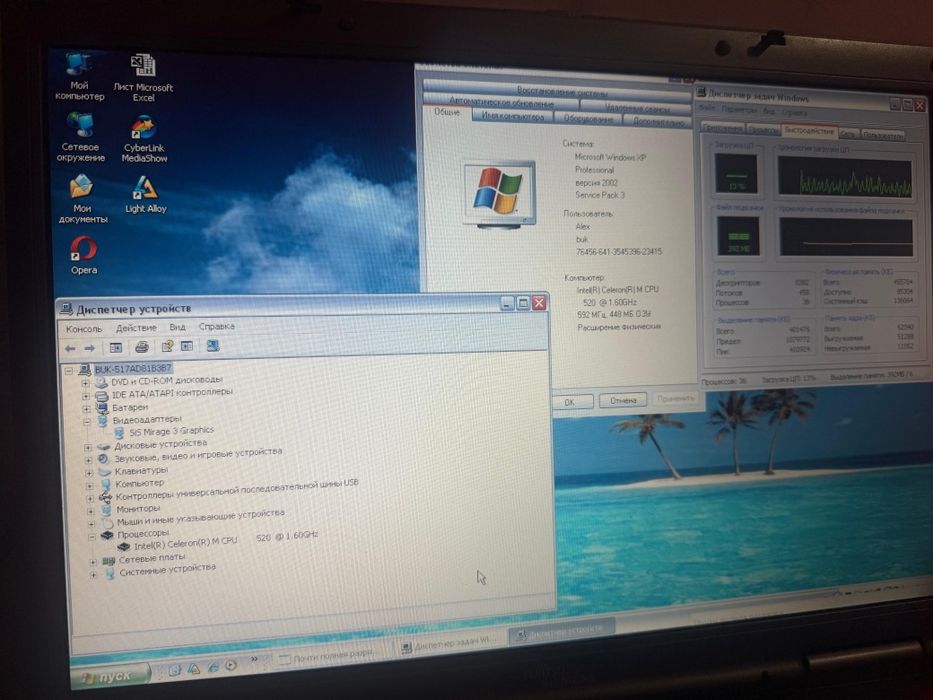The image size is (933, 700).
Task: Switch to Пользователи tab in Task Manager
Action: [882, 135]
